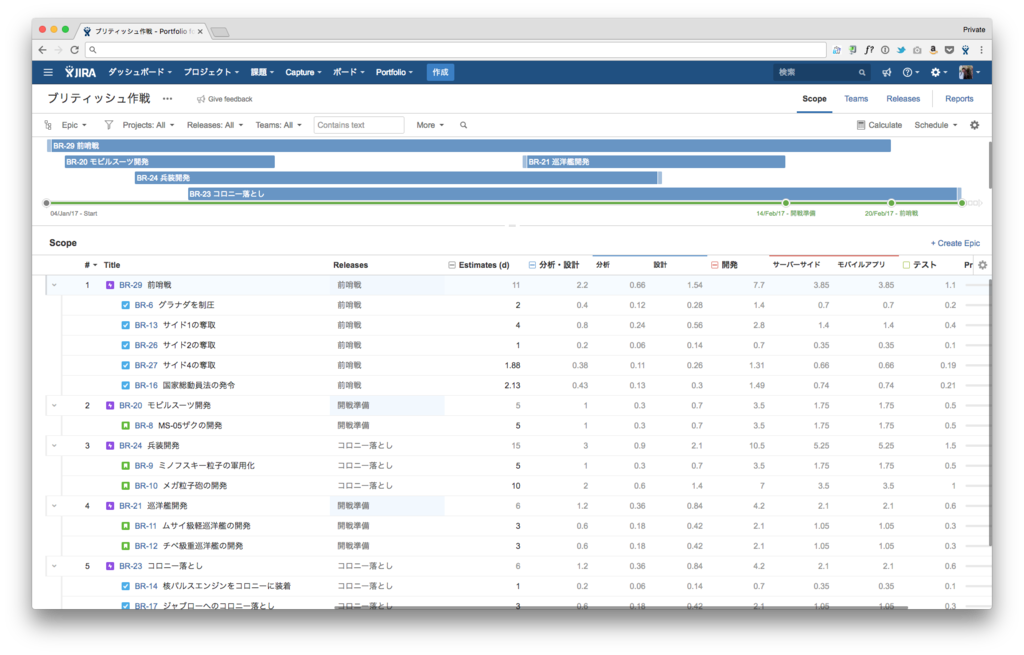Viewport: 1024px width, 655px height.
Task: Open issue link BR-12
Action: (x=146, y=546)
